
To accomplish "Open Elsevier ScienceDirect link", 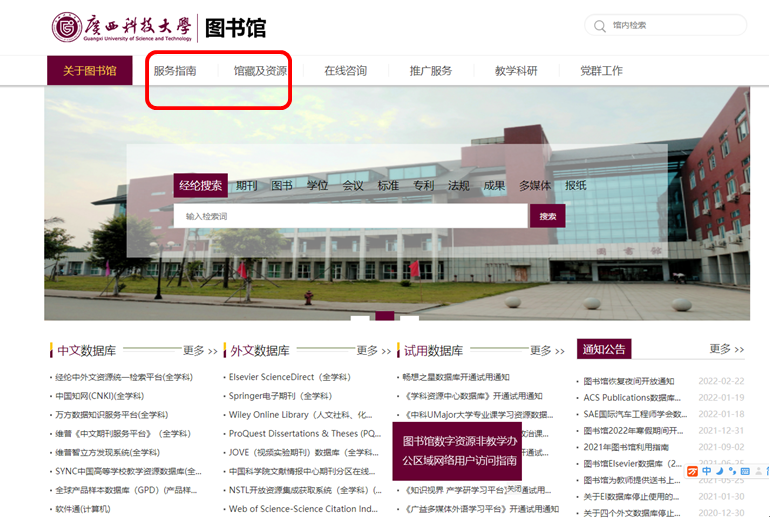I will (x=290, y=377).
